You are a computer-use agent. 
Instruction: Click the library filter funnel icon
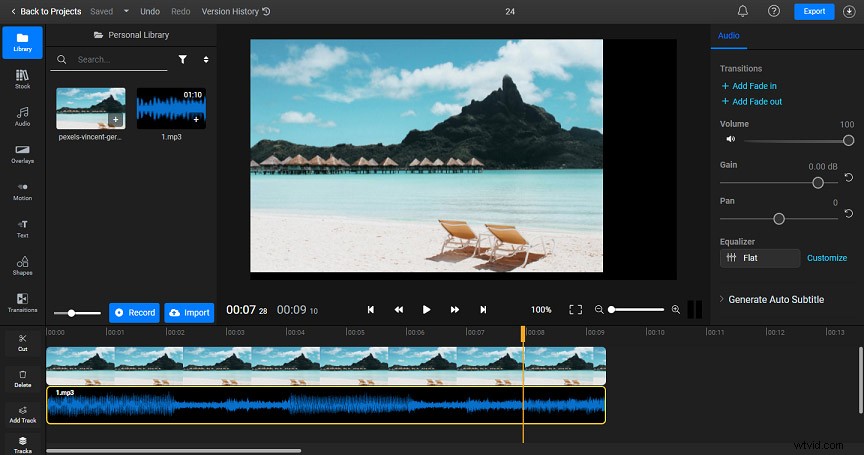(182, 59)
